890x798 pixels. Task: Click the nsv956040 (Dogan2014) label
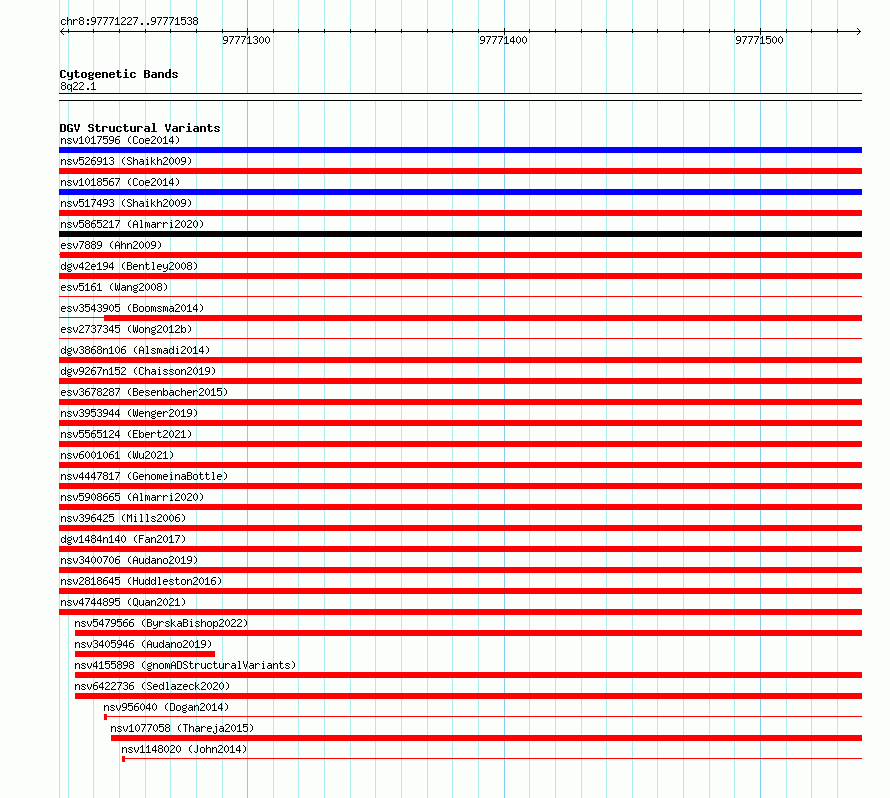click(x=166, y=707)
